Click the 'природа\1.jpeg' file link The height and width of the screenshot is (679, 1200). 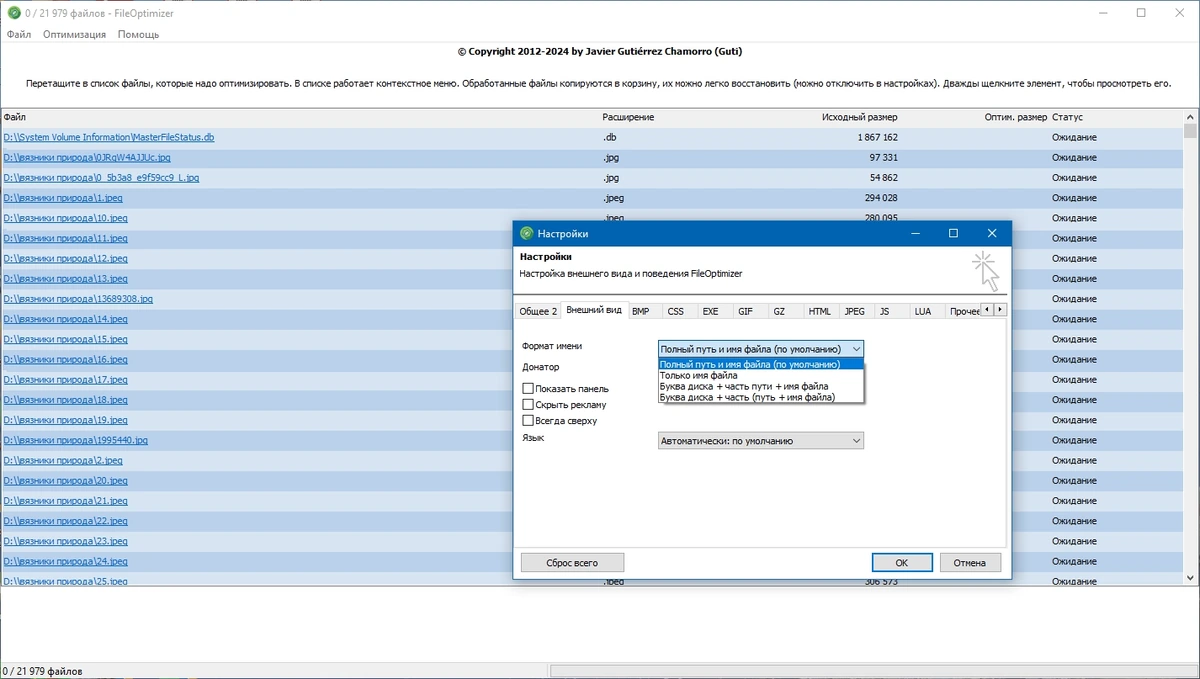pos(63,198)
